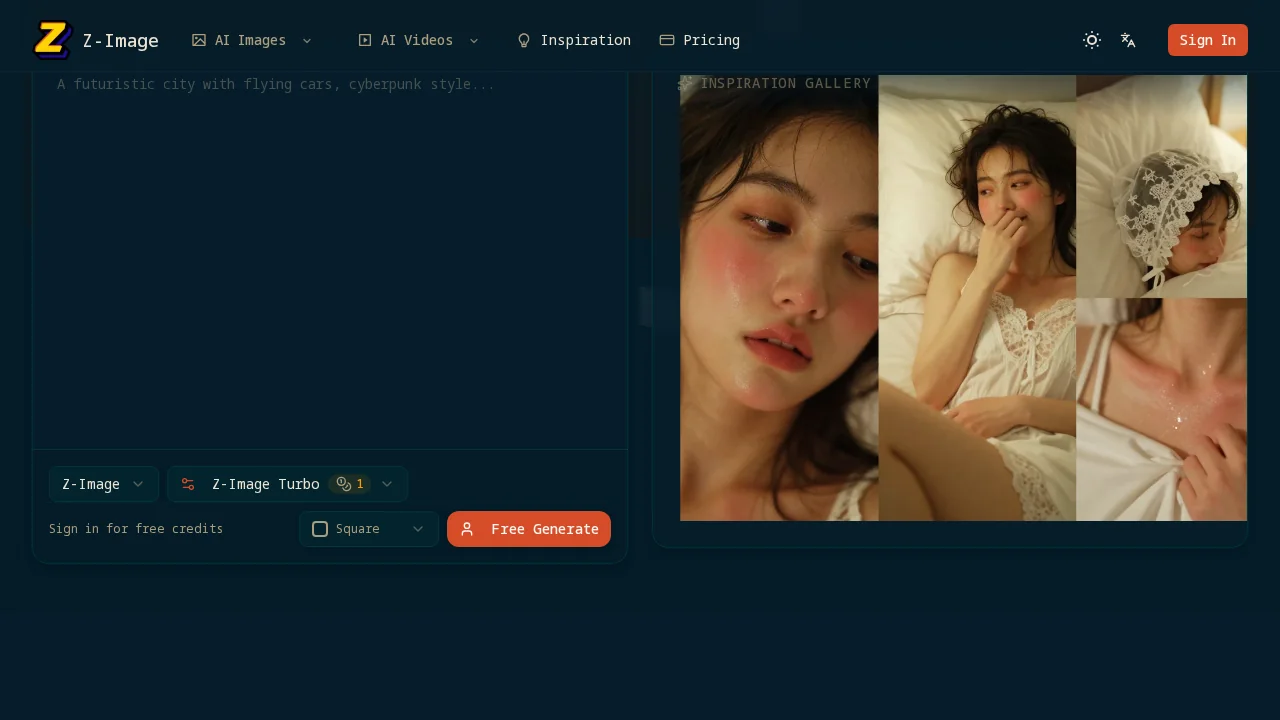Screen dimensions: 1280x720
Task: Click the coin badge showing 1 credit
Action: click(x=350, y=484)
